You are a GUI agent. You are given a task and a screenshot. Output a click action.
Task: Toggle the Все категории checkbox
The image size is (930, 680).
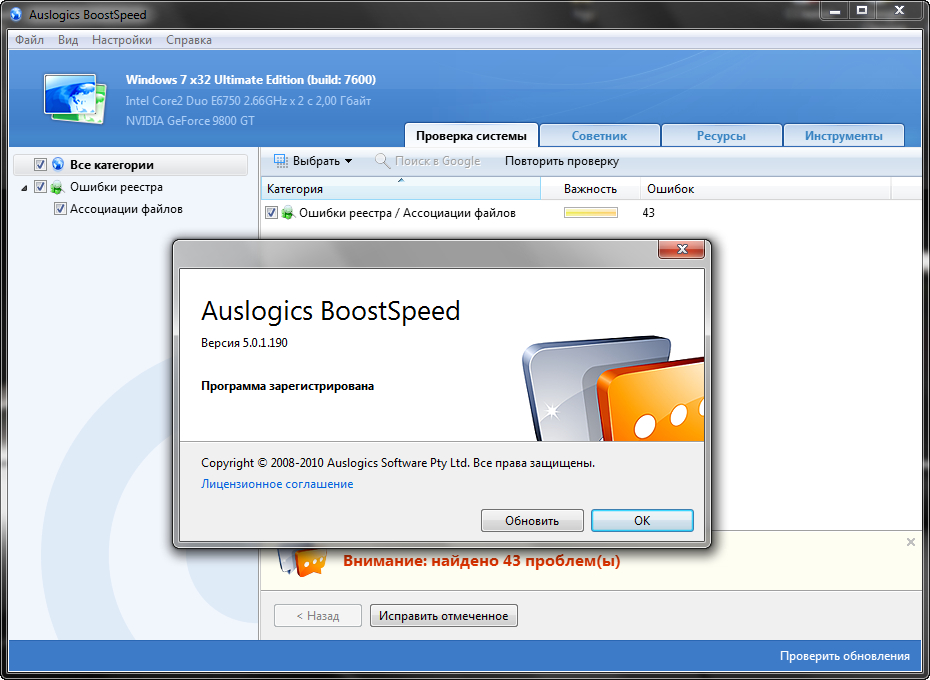(x=40, y=164)
